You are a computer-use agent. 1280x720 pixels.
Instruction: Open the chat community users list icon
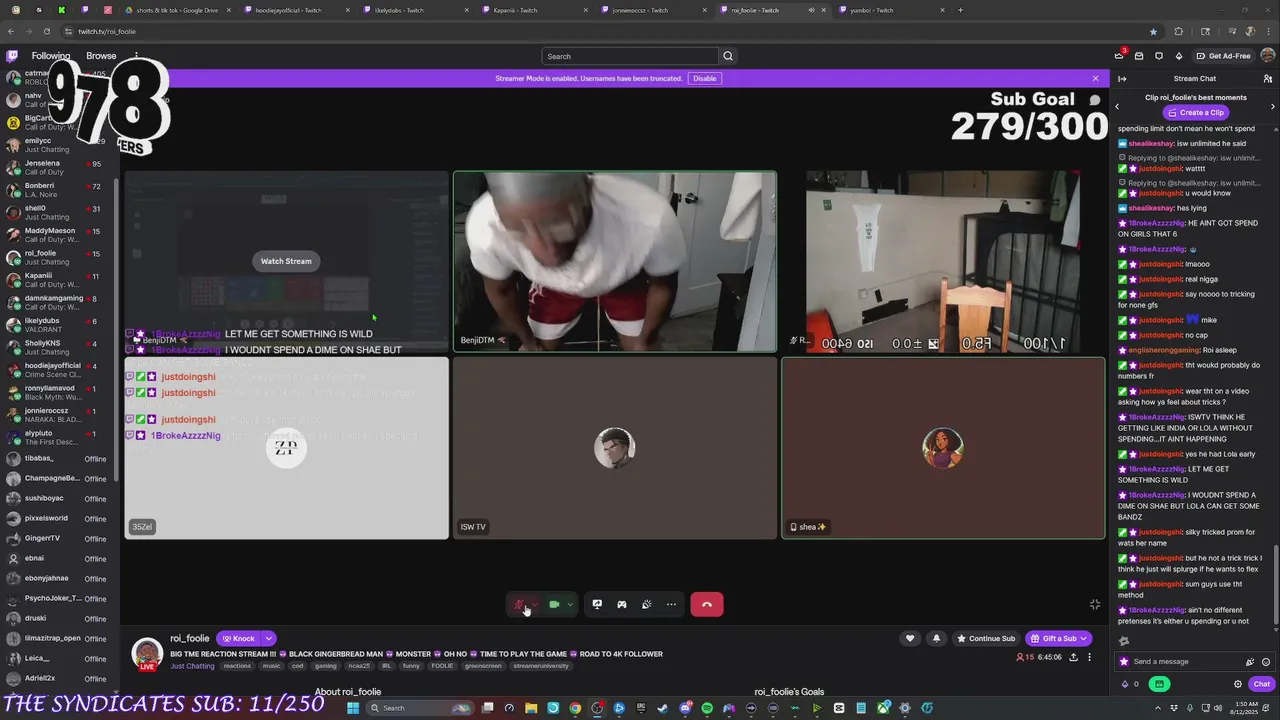point(1268,78)
